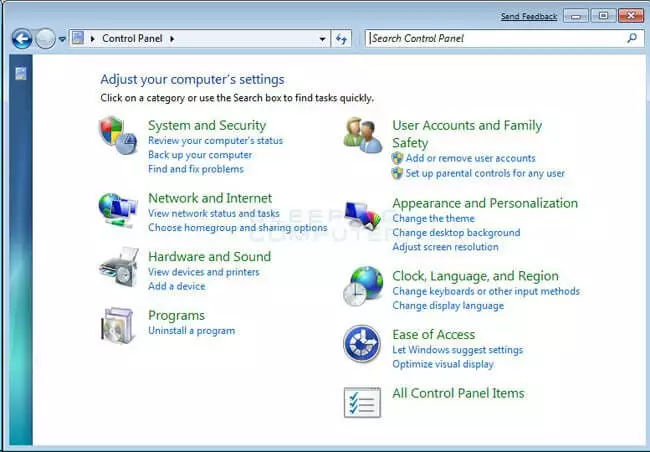Open User Accounts and Family Safety heading
Image resolution: width=650 pixels, height=452 pixels.
click(x=467, y=134)
